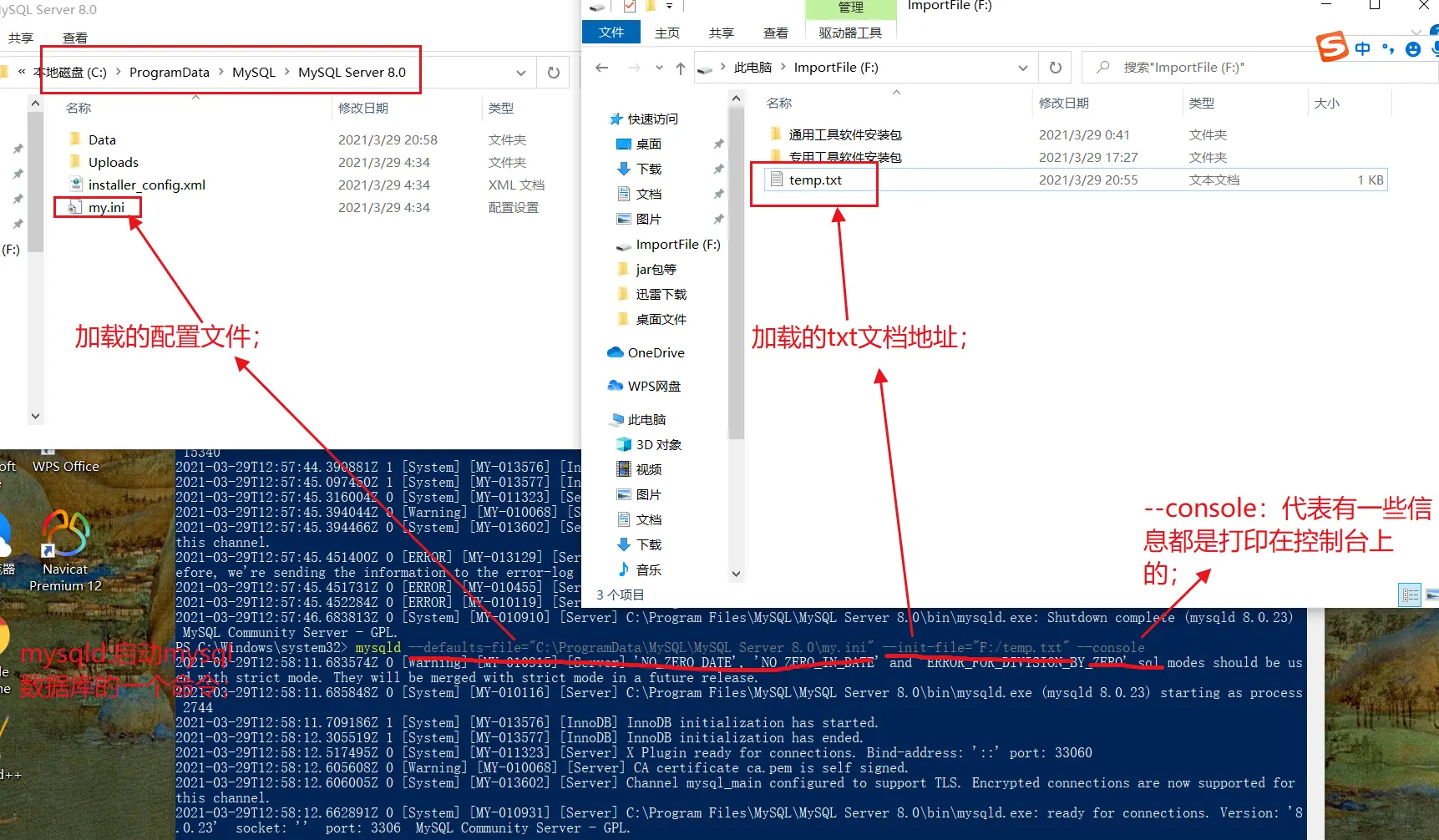1439x840 pixels.
Task: Select WPS网盘 in navigation pane
Action: coord(645,387)
